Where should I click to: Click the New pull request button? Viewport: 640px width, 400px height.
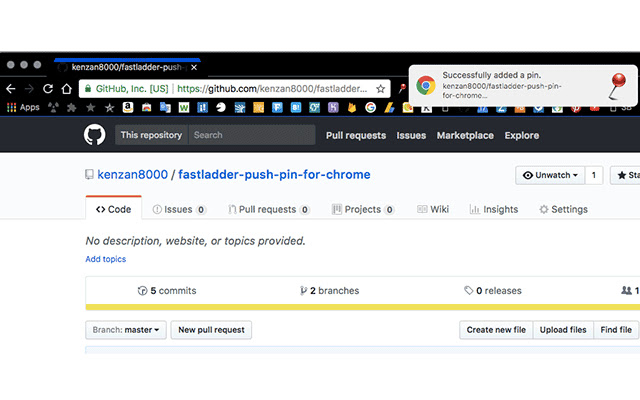tap(211, 330)
